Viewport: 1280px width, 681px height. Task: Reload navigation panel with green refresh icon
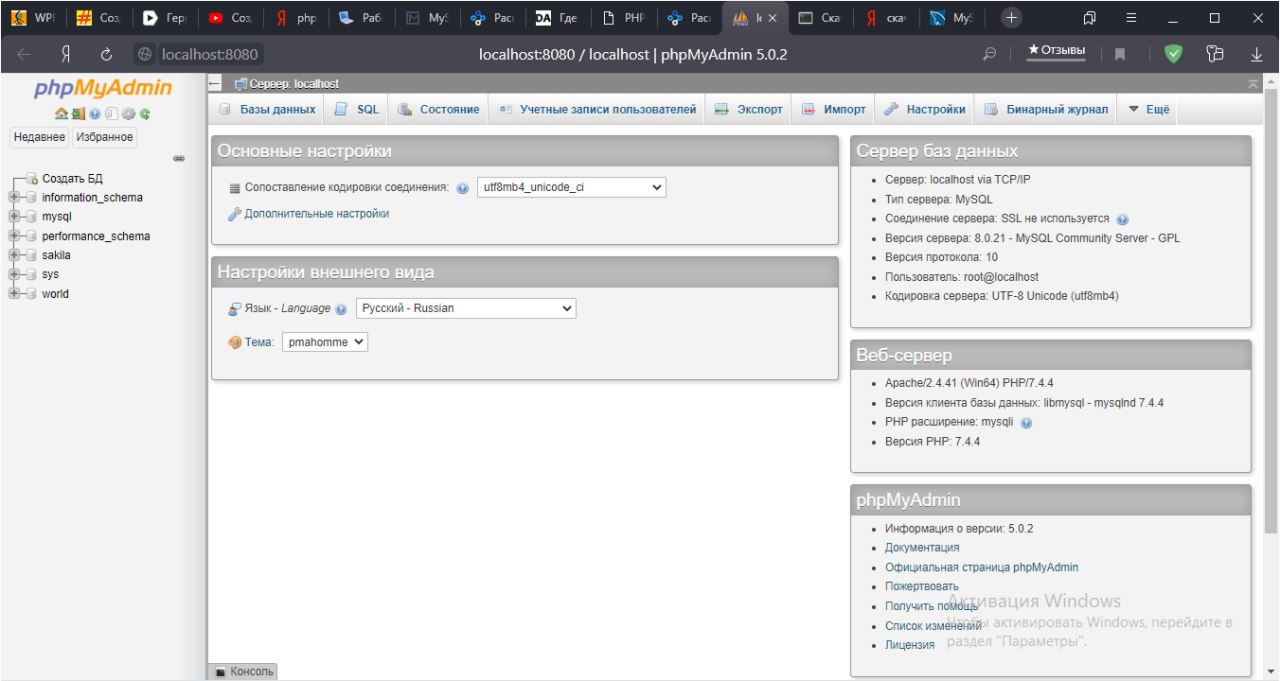[x=145, y=114]
